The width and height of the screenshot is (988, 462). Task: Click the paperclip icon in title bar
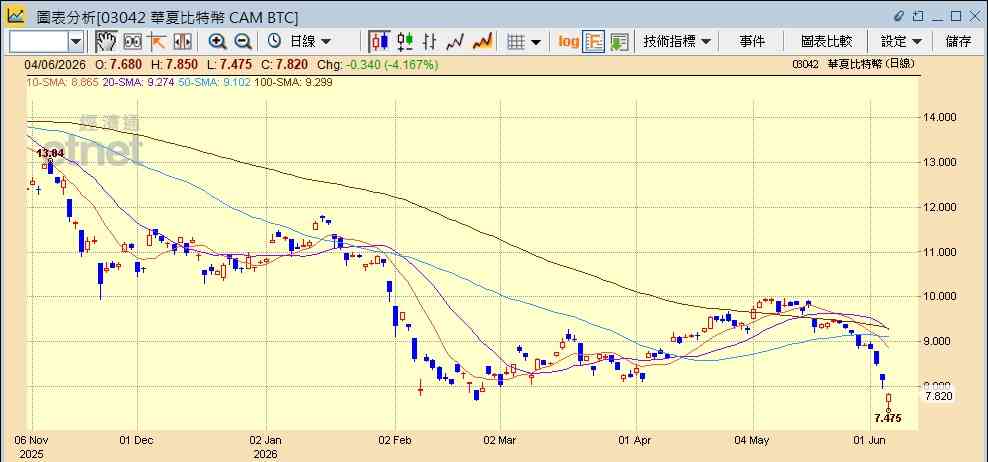point(899,16)
